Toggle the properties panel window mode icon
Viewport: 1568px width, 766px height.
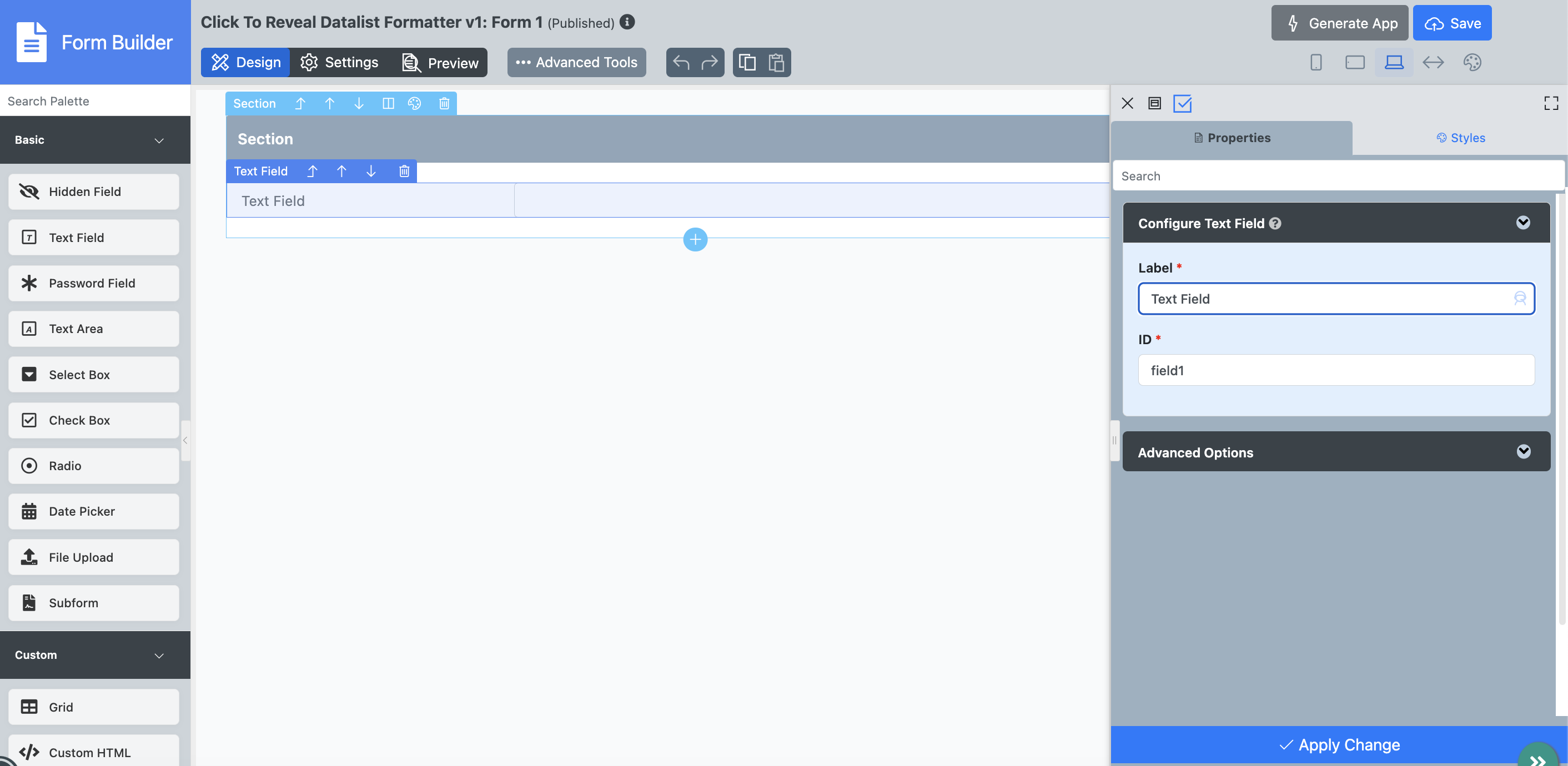1154,103
